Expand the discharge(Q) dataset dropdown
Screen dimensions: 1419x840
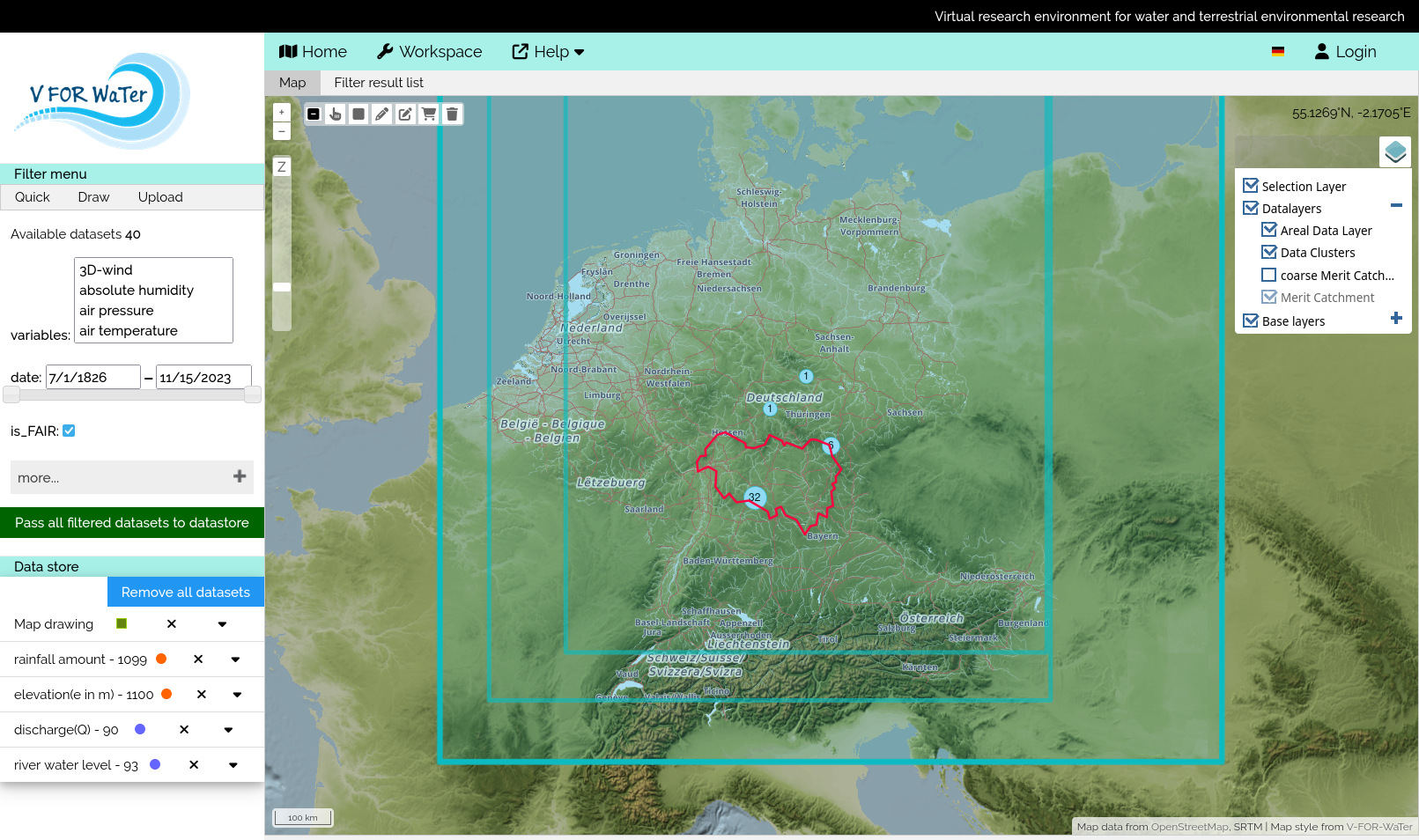pyautogui.click(x=228, y=730)
